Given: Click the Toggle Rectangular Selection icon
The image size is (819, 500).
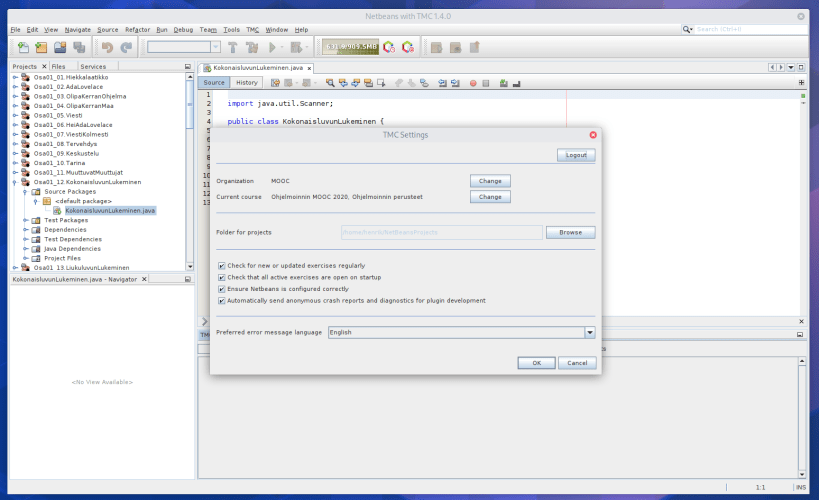Looking at the screenshot, I should click(381, 83).
